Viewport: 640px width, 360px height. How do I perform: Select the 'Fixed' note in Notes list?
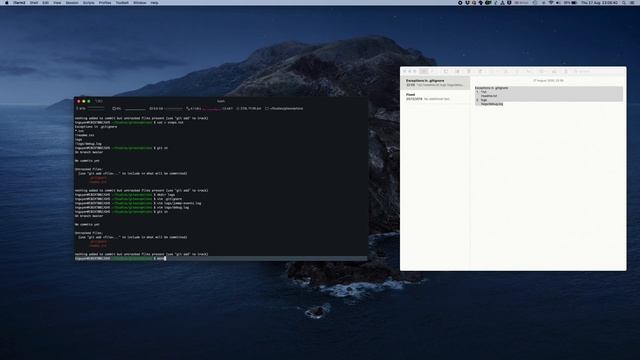(435, 97)
